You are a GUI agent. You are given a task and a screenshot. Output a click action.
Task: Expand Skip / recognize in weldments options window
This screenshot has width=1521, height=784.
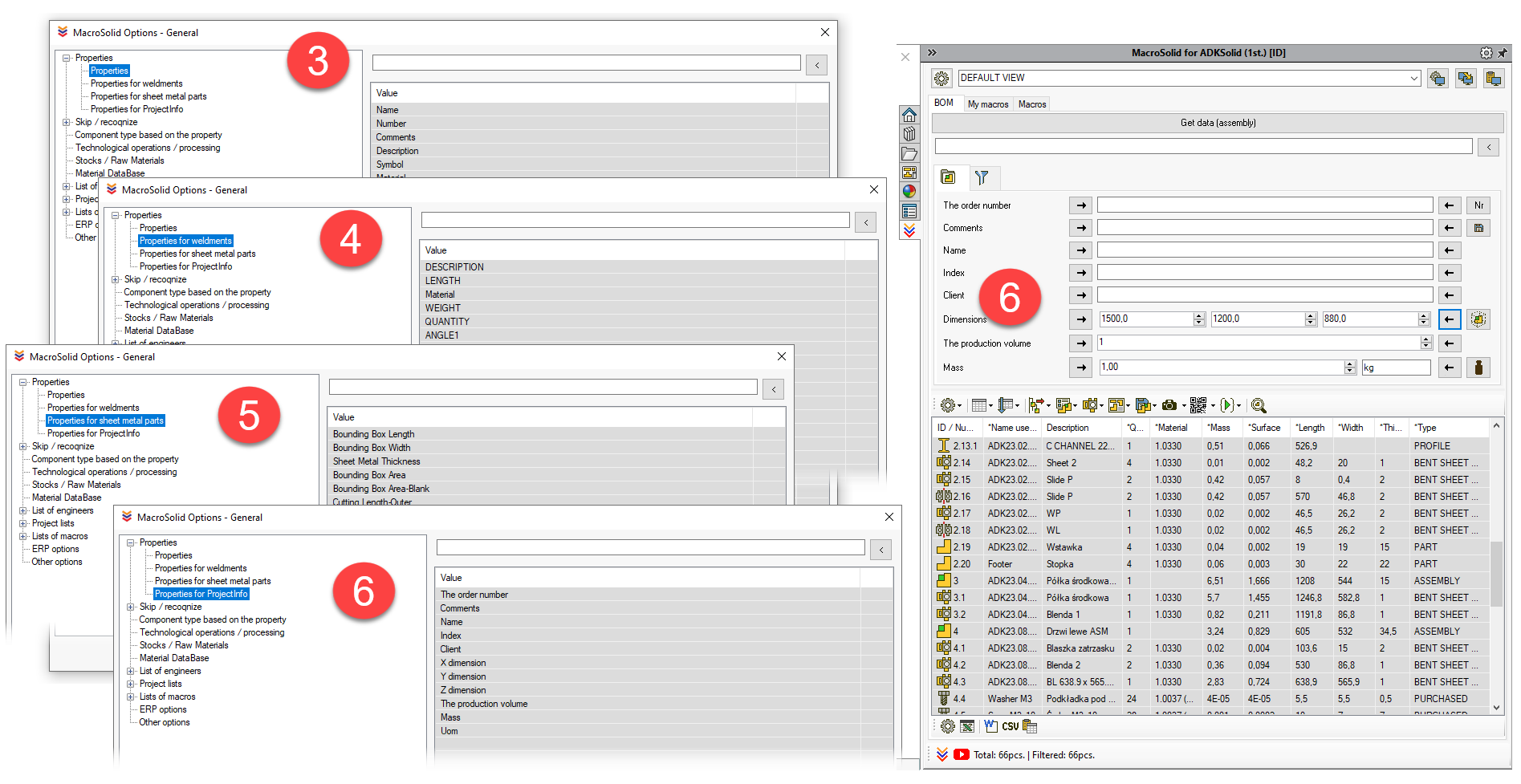(x=116, y=280)
